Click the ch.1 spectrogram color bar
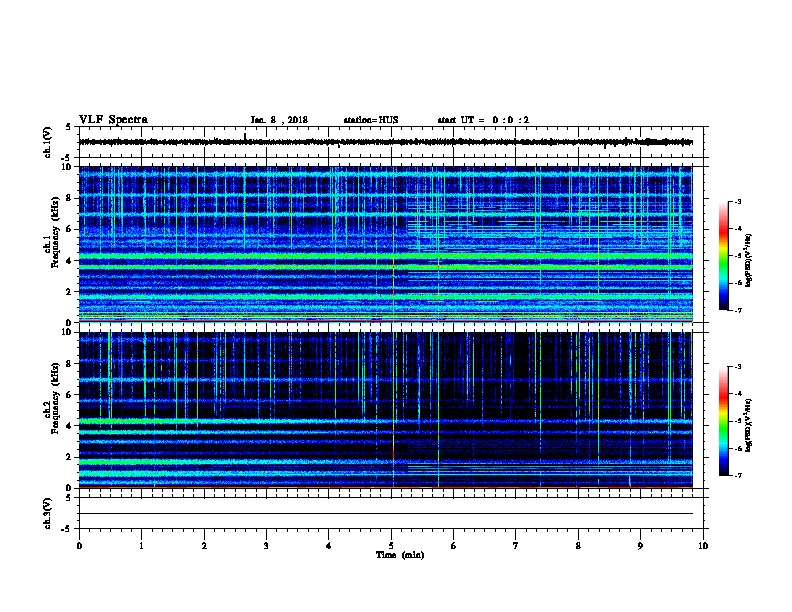 coord(724,256)
